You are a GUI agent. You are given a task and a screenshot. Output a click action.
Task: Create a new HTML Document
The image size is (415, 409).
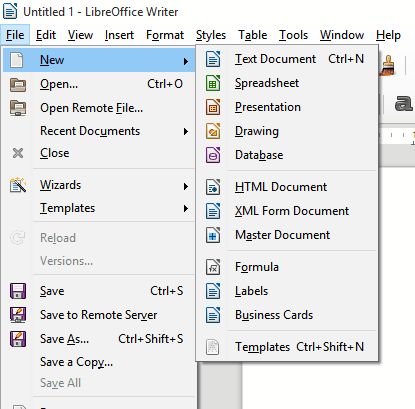[x=287, y=187]
